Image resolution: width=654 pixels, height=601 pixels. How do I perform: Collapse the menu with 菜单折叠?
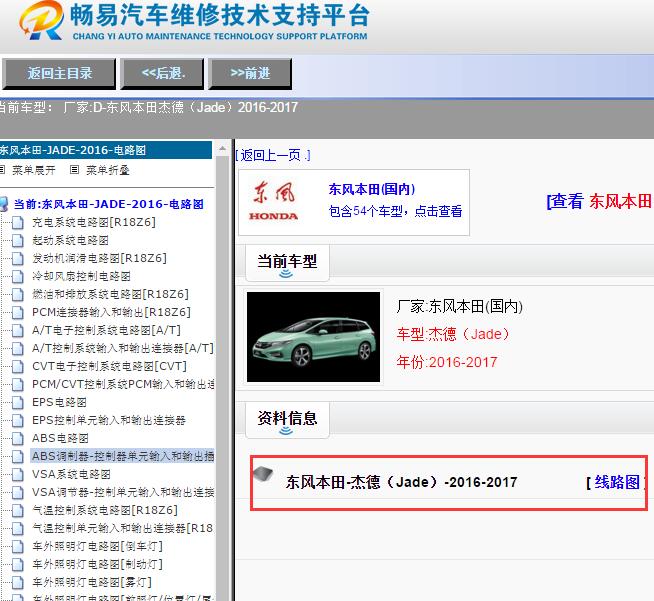108,170
